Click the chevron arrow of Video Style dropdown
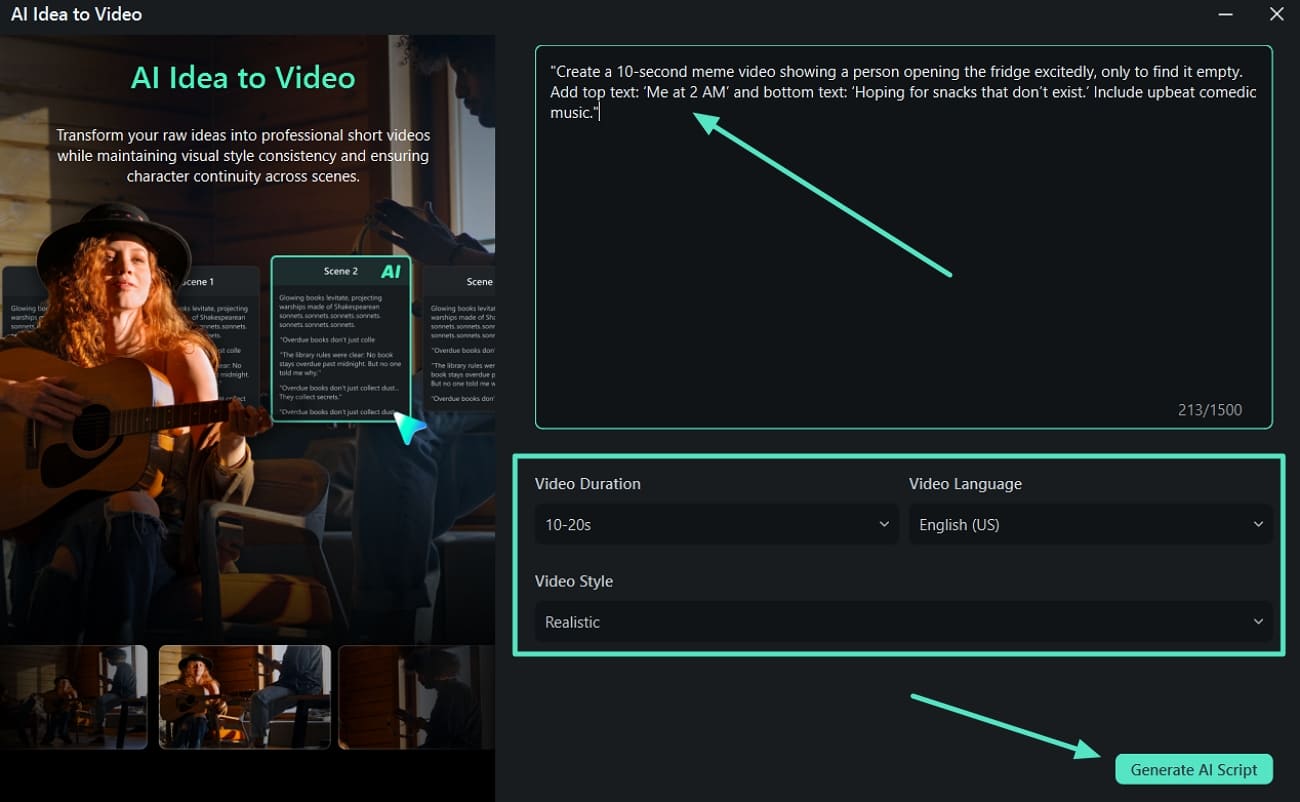1300x802 pixels. pos(1258,621)
